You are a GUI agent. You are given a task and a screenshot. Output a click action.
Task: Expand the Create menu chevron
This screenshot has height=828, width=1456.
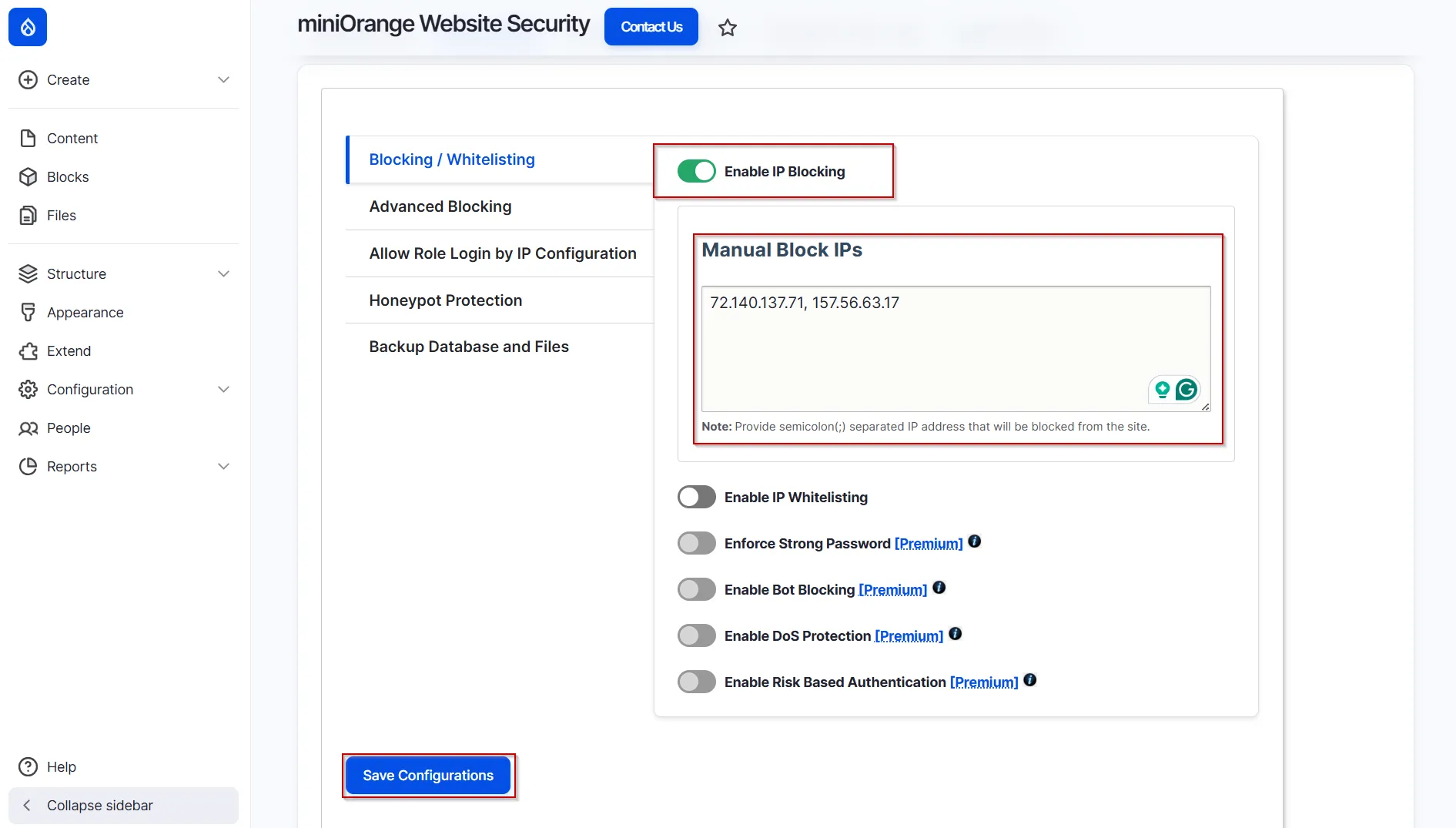tap(223, 80)
